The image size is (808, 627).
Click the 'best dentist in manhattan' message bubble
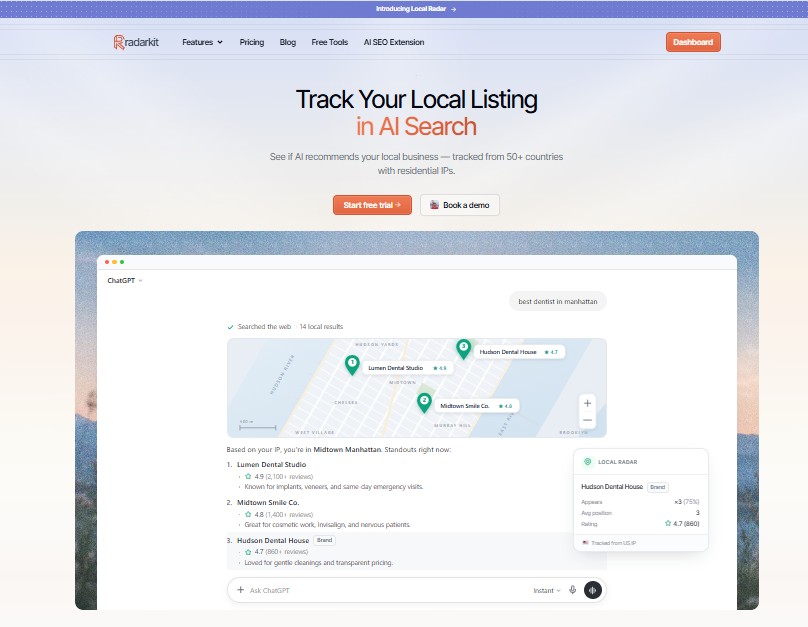click(558, 301)
